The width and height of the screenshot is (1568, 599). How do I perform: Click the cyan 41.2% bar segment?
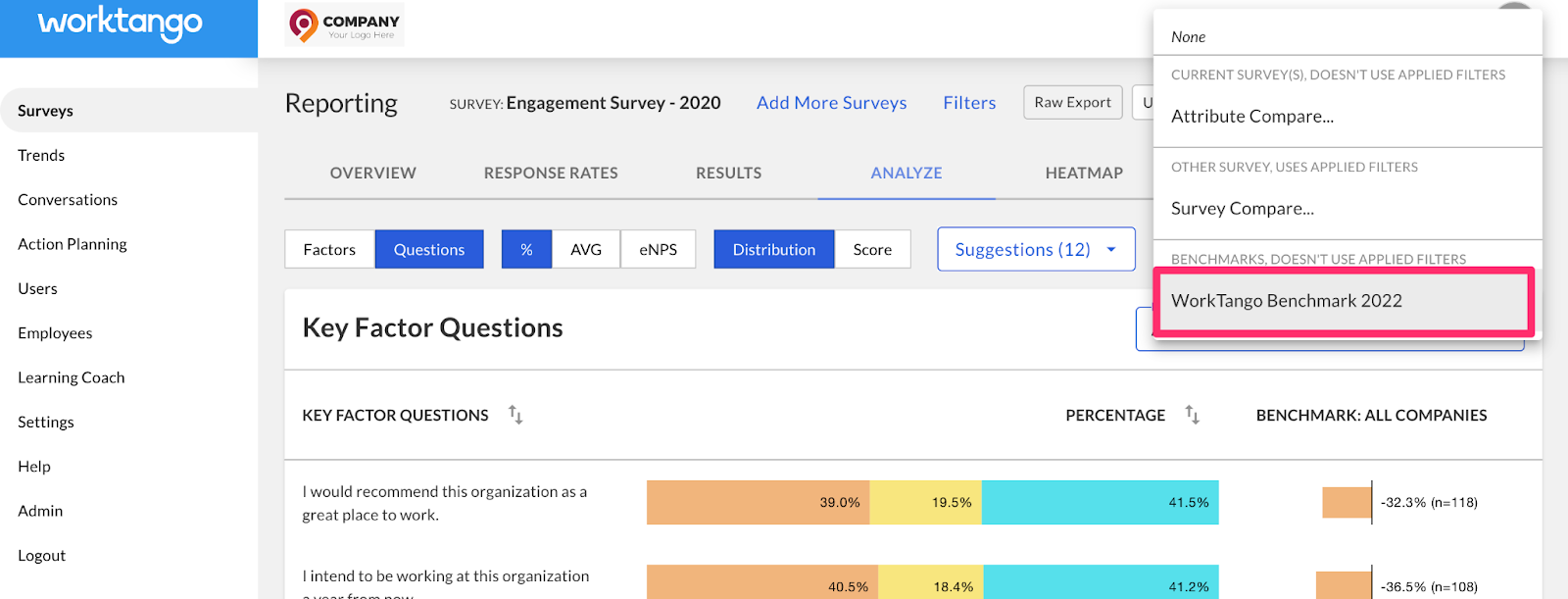pyautogui.click(x=1102, y=582)
